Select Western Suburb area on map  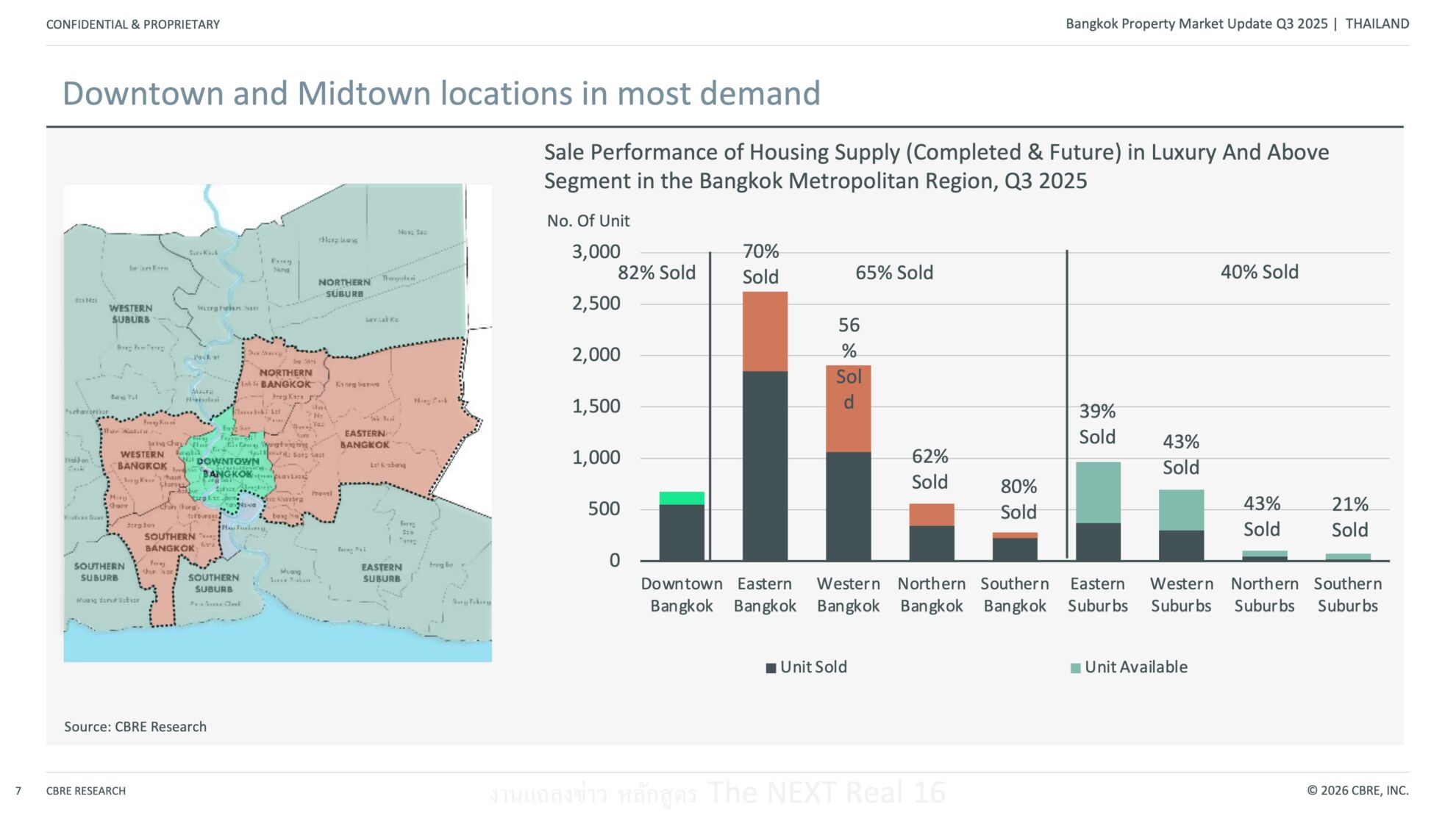click(x=131, y=314)
